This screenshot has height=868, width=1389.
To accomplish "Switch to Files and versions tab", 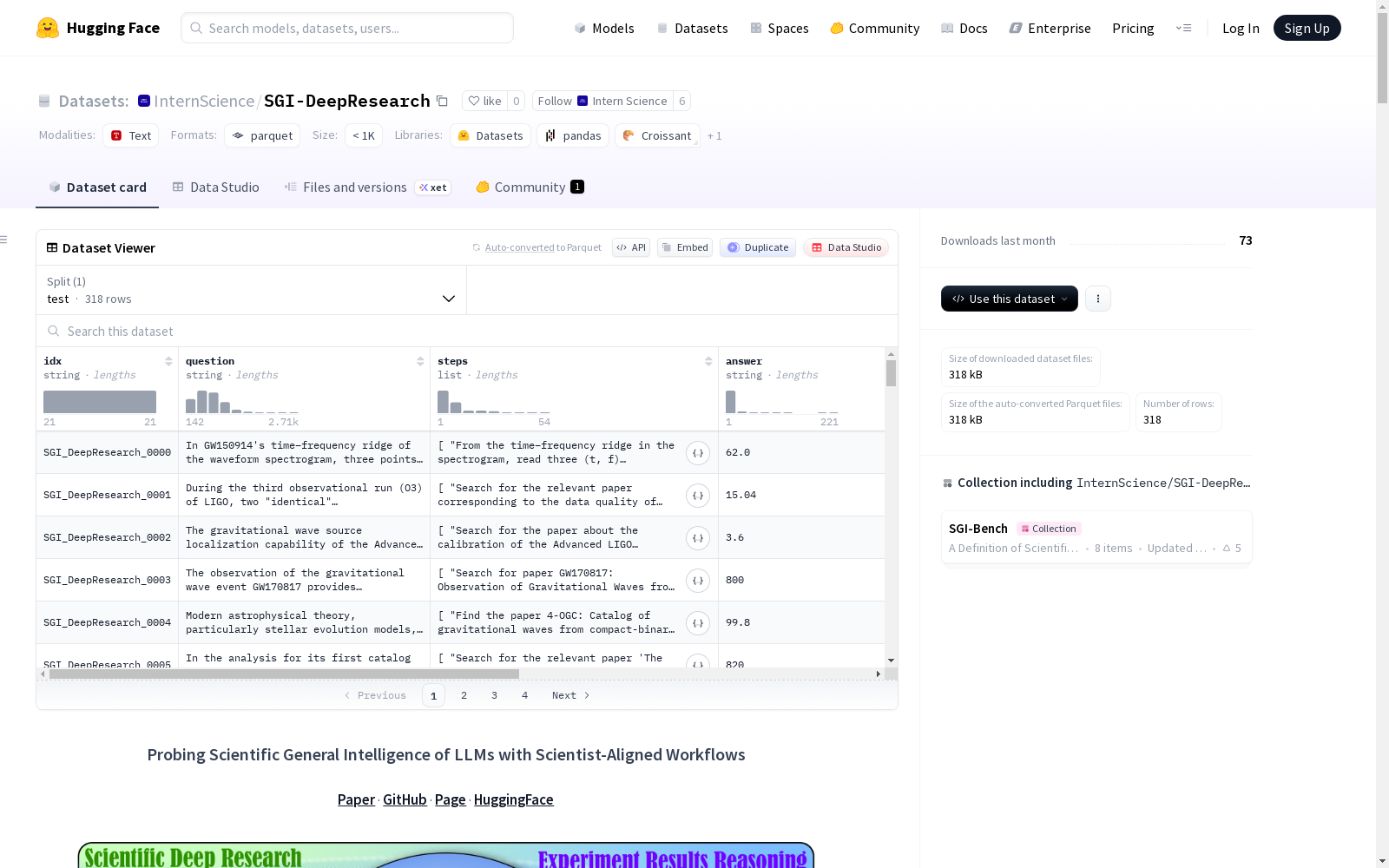I will (x=367, y=187).
